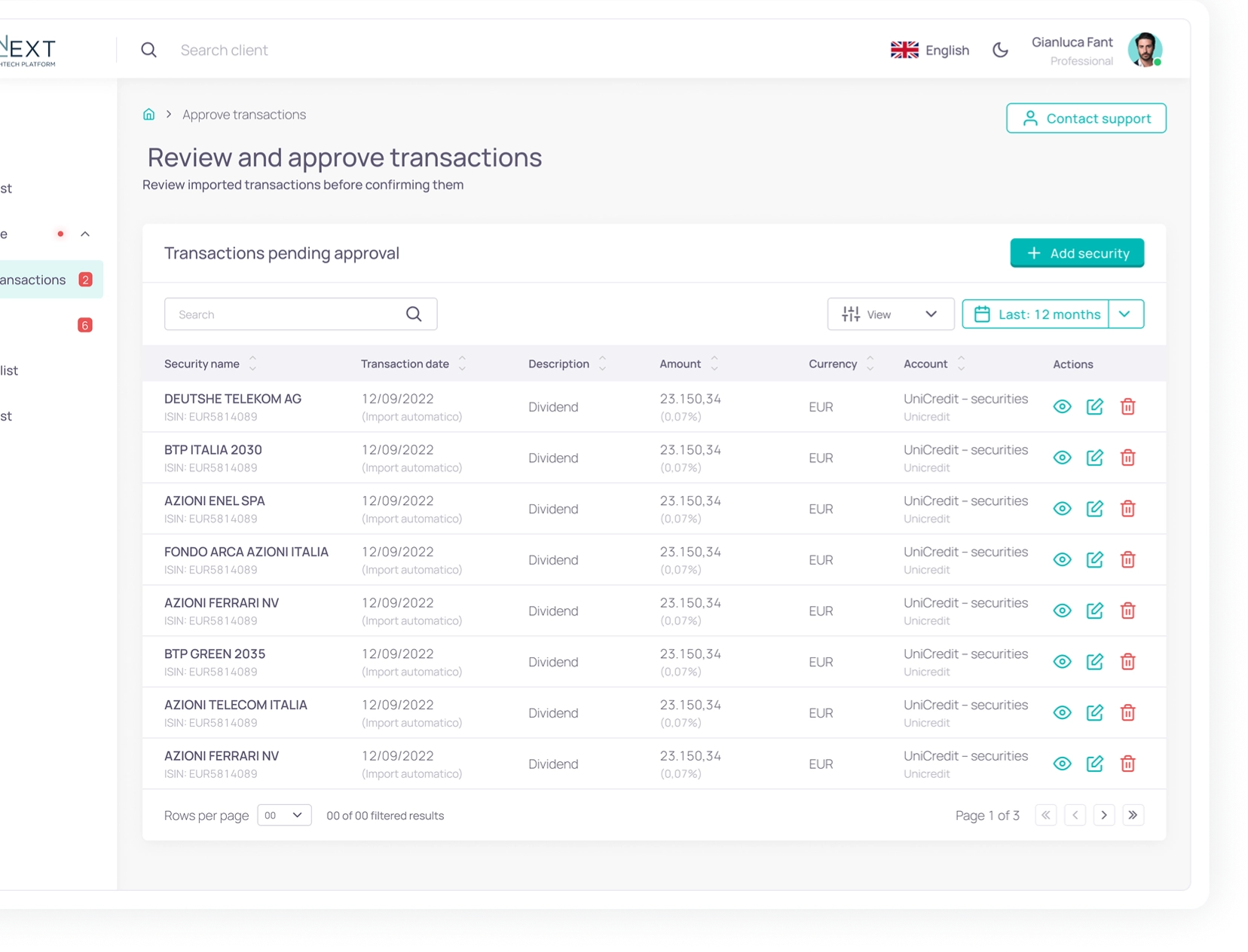The image size is (1248, 952).
Task: Go to next page of transactions
Action: point(1104,816)
